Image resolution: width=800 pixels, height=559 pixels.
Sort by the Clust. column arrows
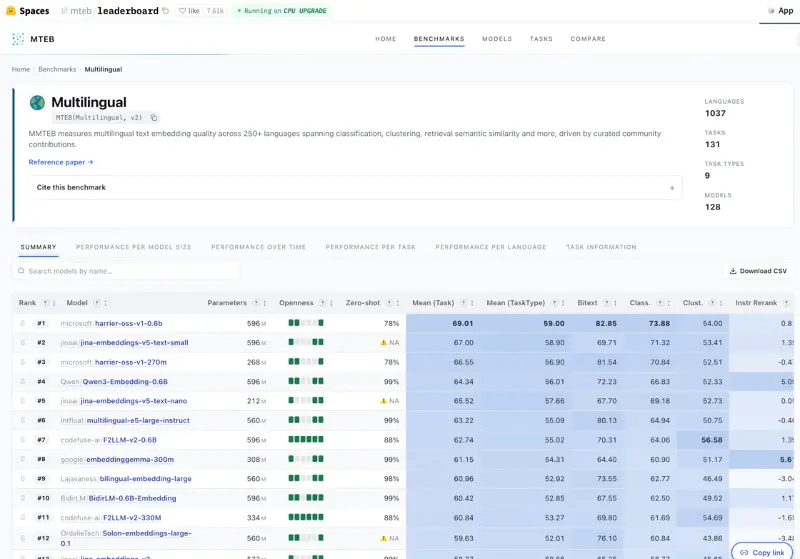tap(720, 303)
